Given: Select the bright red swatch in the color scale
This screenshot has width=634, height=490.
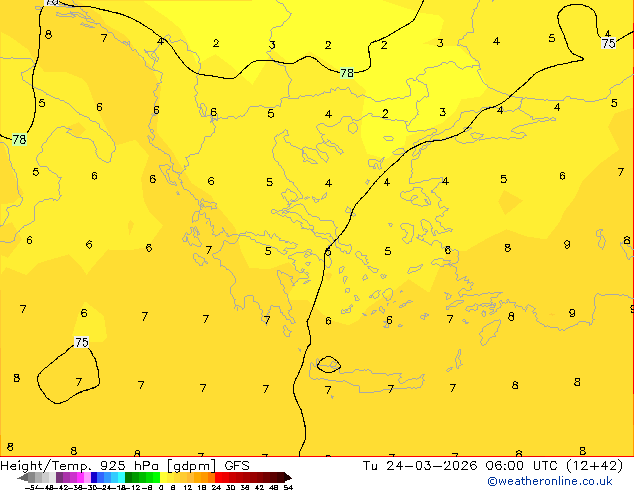Looking at the screenshot, I should [x=218, y=477].
